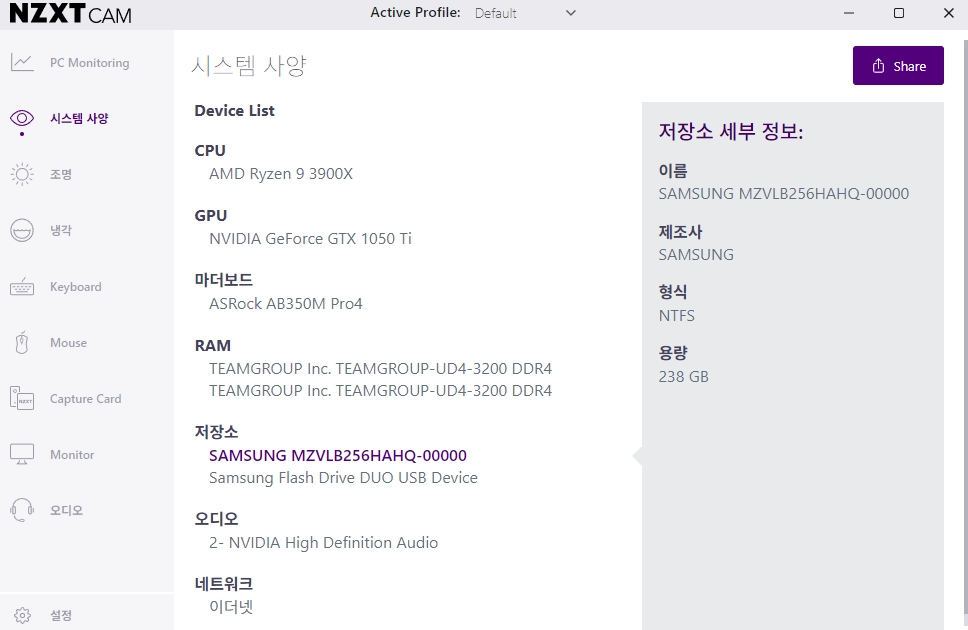Click the Device List heading
This screenshot has height=630, width=968.
point(235,111)
